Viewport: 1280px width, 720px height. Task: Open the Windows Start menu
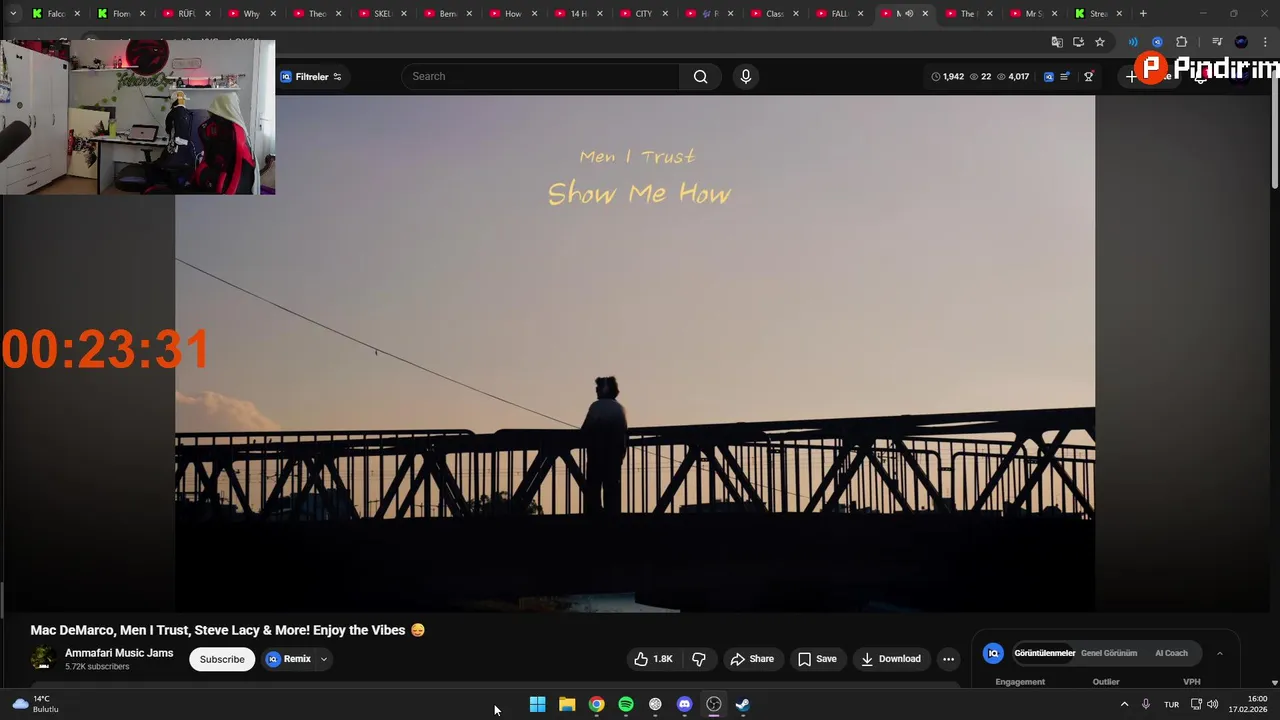tap(537, 705)
